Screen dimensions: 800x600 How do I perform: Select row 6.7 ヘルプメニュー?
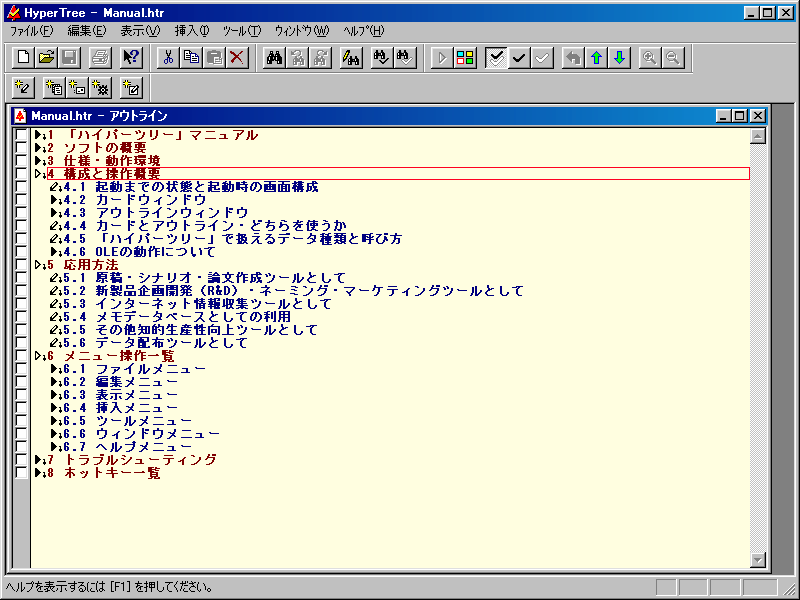click(128, 447)
